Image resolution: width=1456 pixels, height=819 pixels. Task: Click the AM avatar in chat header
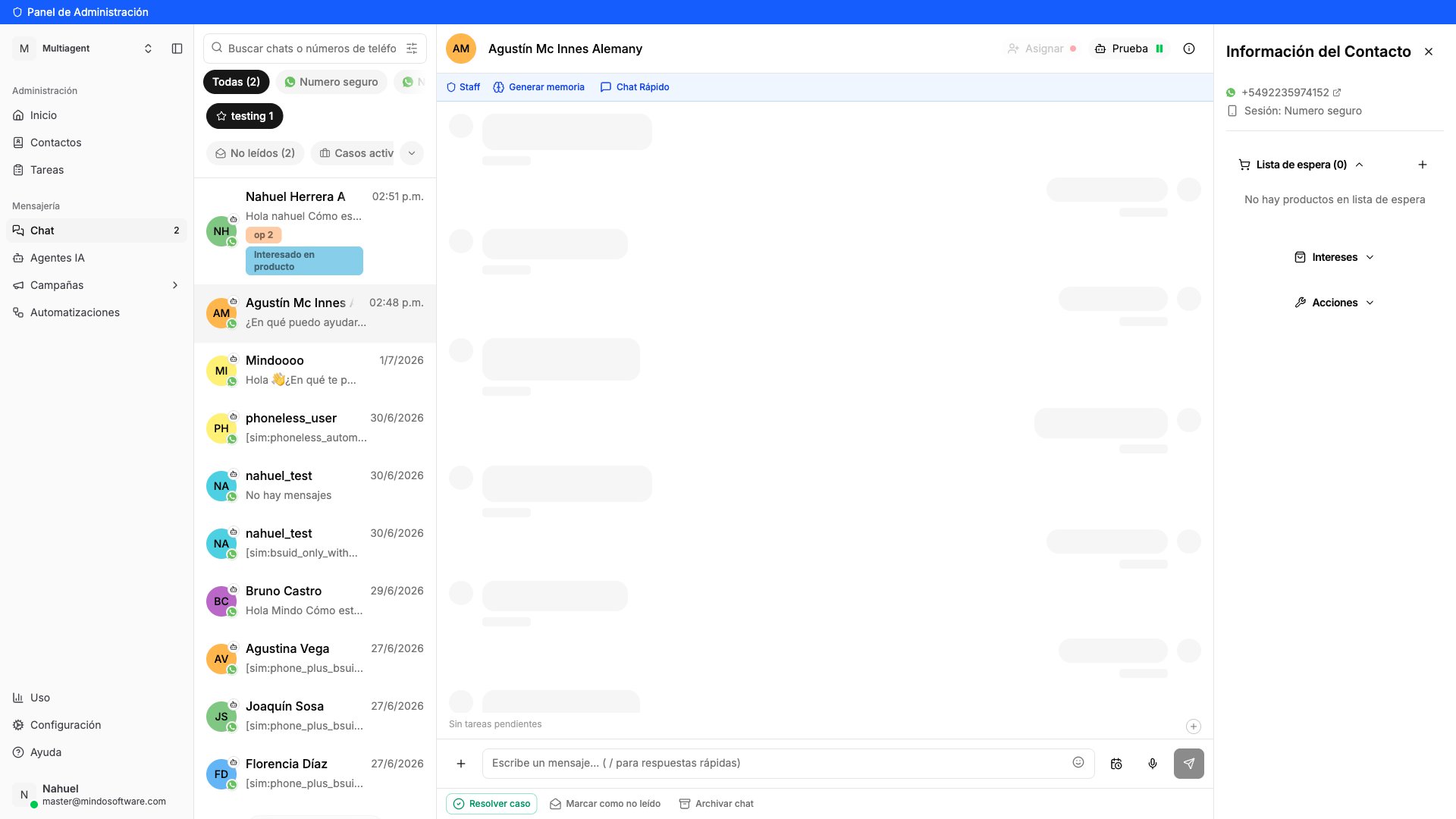tap(461, 49)
